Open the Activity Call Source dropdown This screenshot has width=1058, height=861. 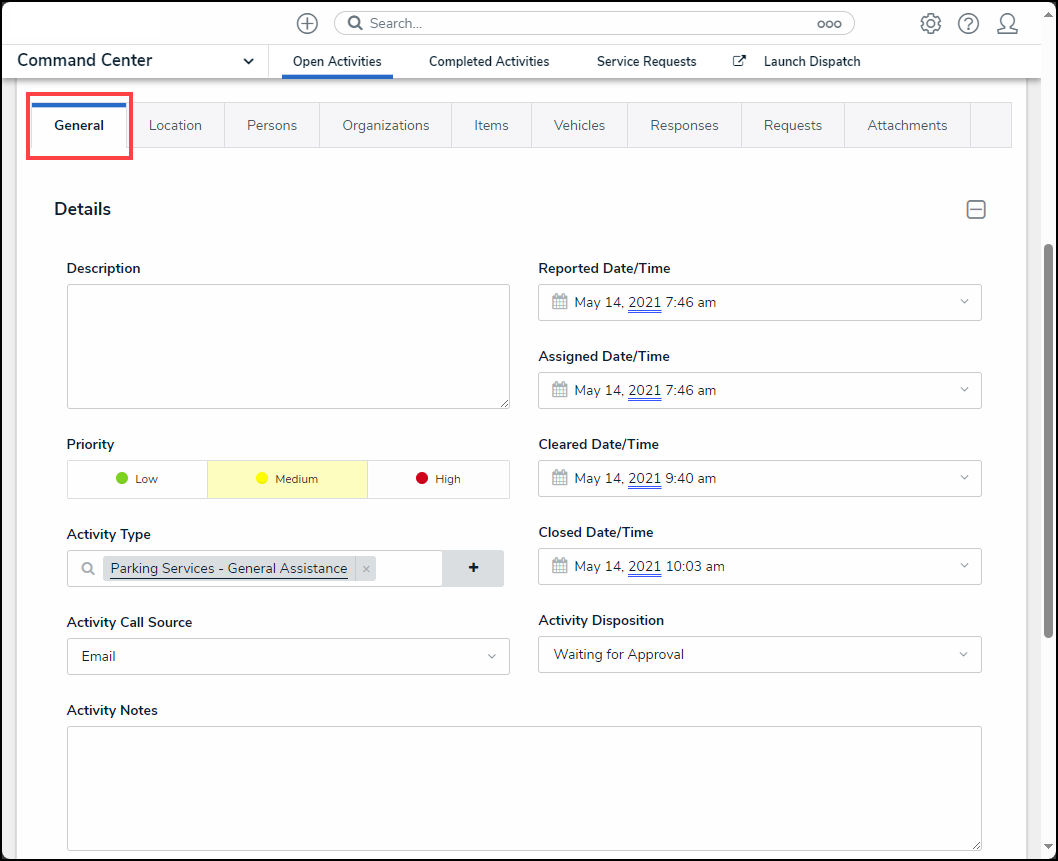pos(288,656)
